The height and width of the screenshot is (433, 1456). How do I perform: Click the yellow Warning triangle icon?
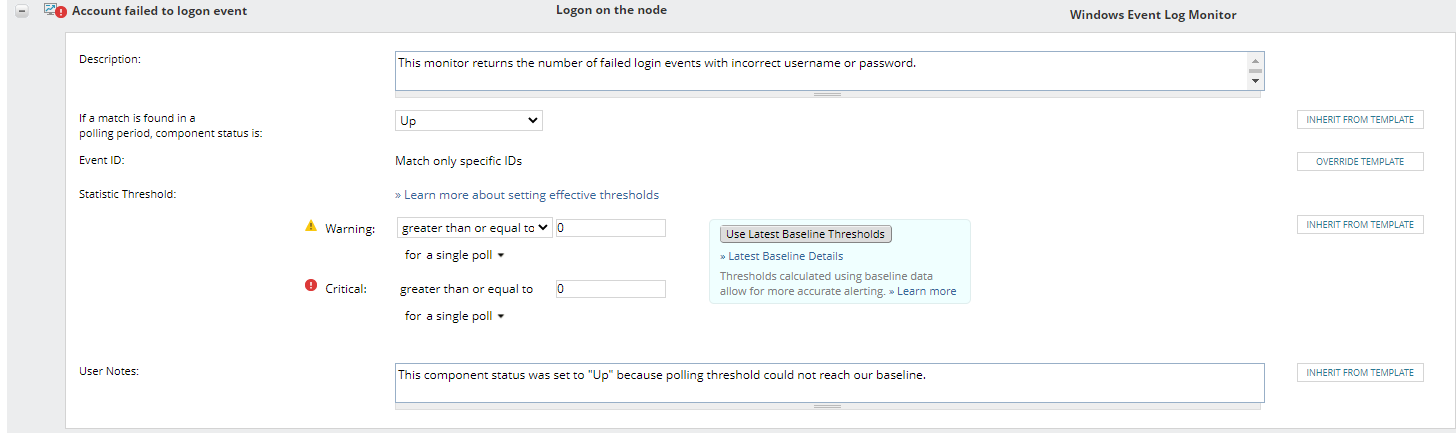pyautogui.click(x=310, y=227)
